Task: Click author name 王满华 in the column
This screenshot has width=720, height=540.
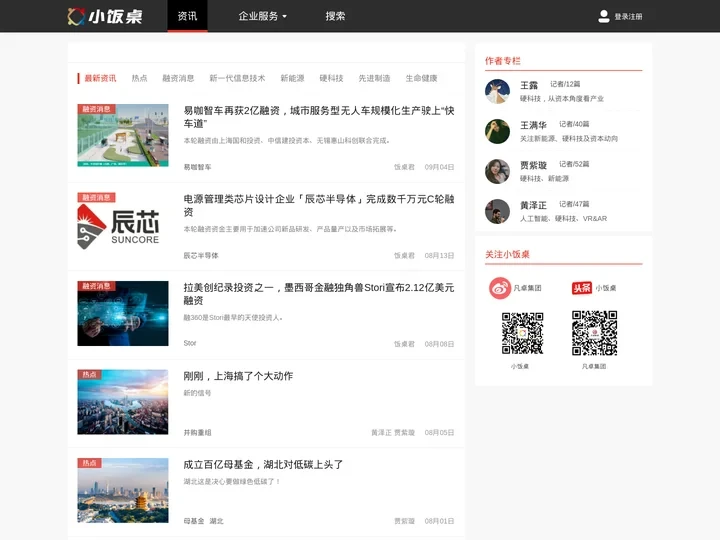Action: click(533, 125)
